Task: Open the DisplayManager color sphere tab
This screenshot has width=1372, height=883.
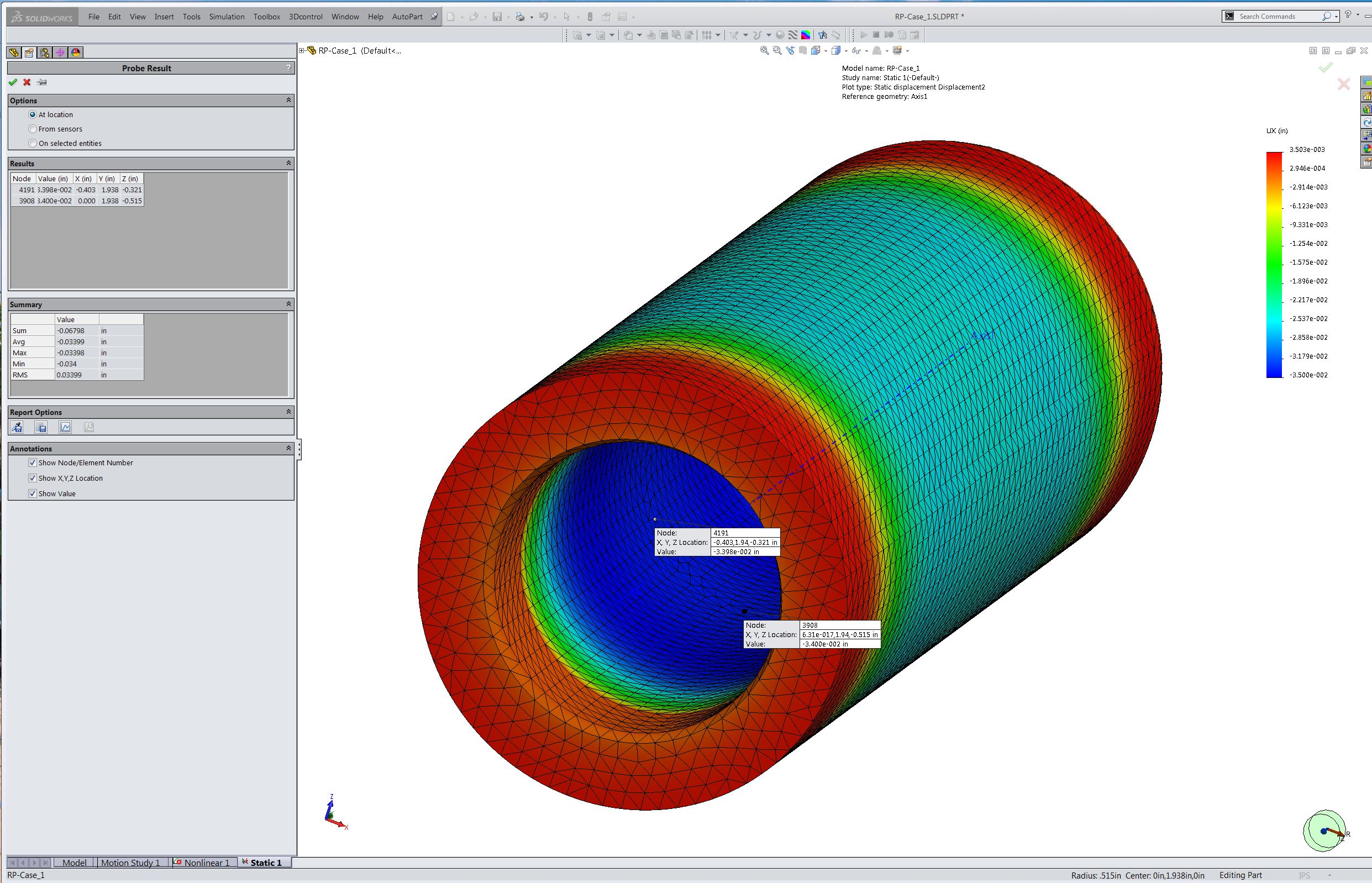Action: [76, 52]
